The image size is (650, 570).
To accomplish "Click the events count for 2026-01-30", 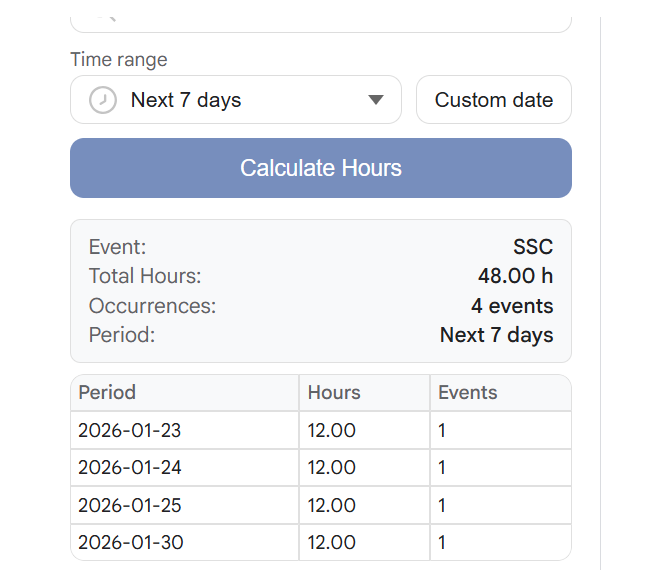I will click(442, 543).
